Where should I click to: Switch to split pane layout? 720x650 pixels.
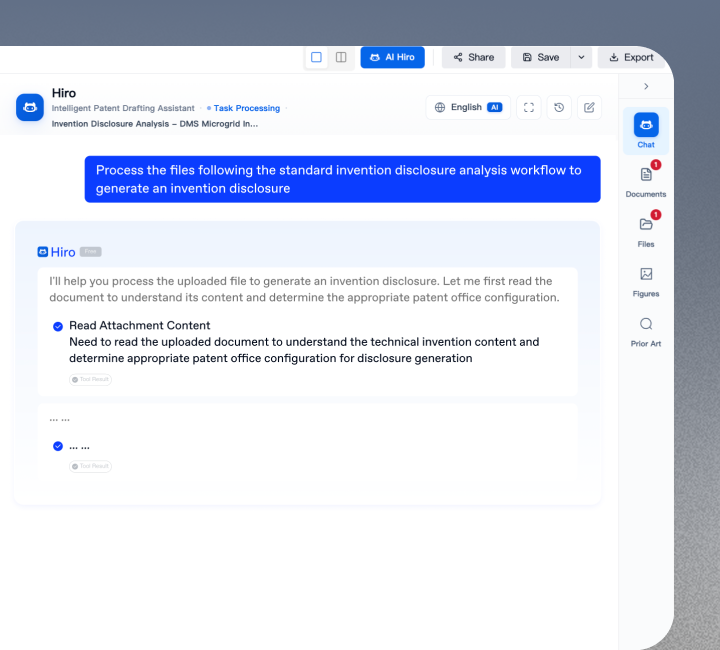tap(341, 58)
